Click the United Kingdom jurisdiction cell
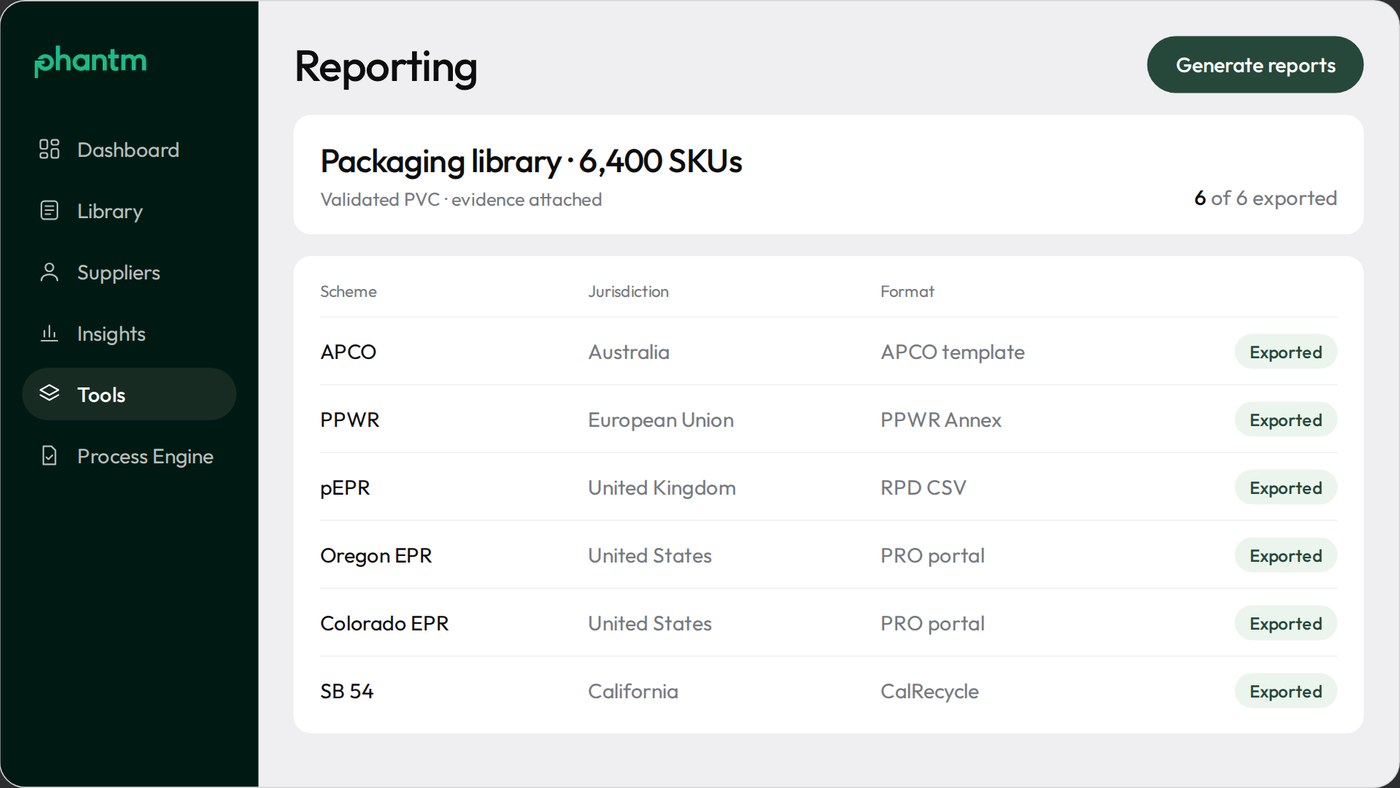1400x788 pixels. tap(662, 488)
